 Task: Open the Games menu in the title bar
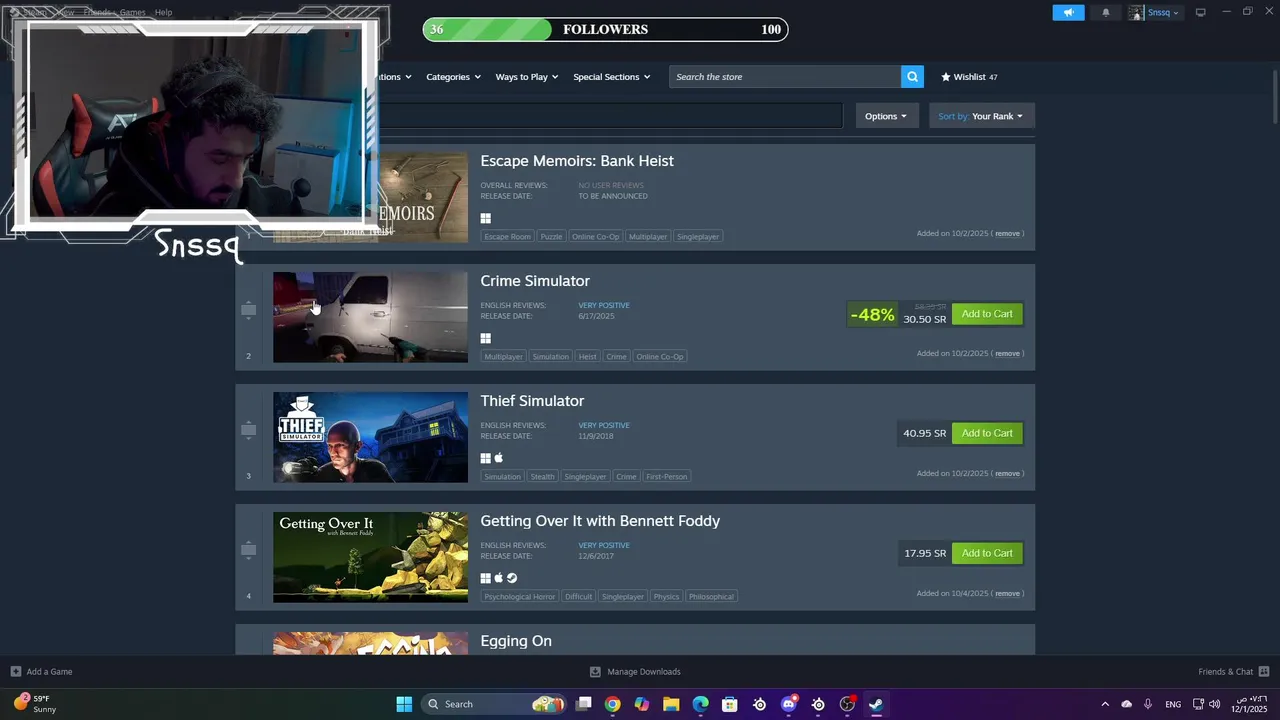coord(132,12)
